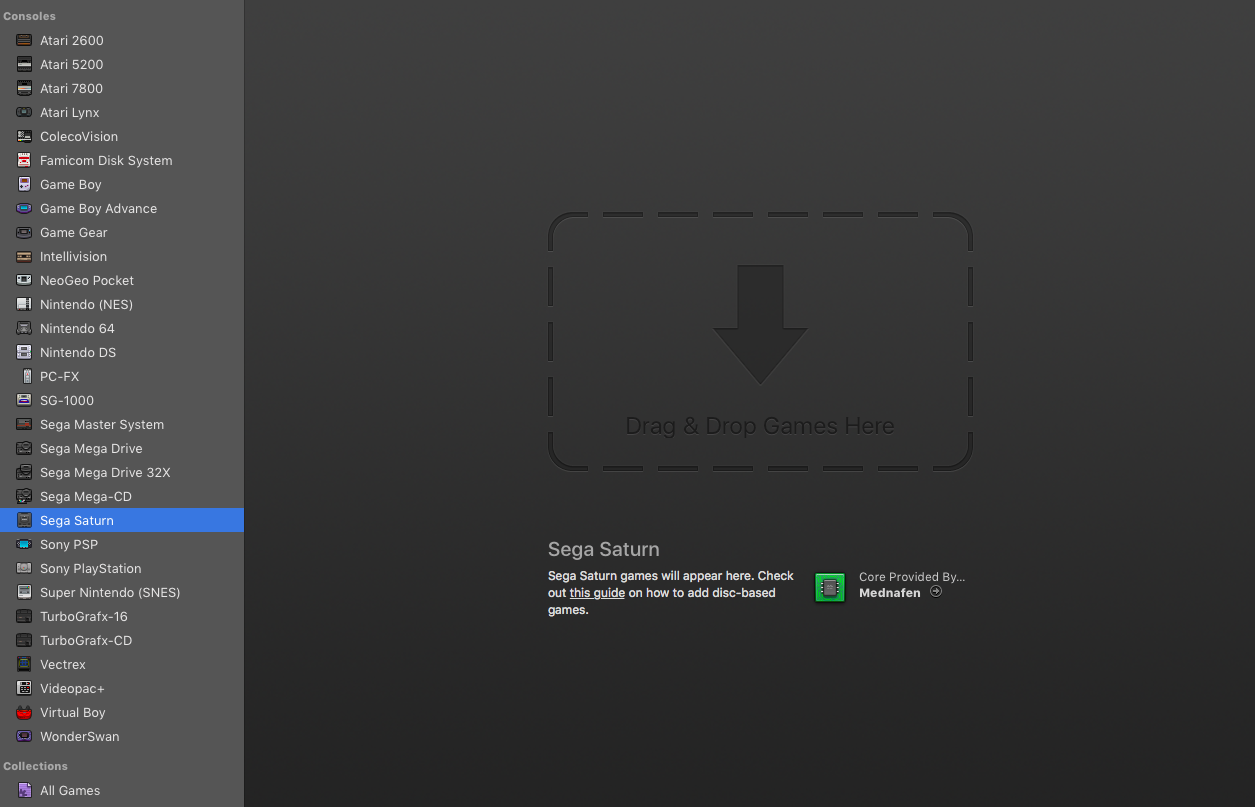Open ColecoVision via its icon

[24, 136]
